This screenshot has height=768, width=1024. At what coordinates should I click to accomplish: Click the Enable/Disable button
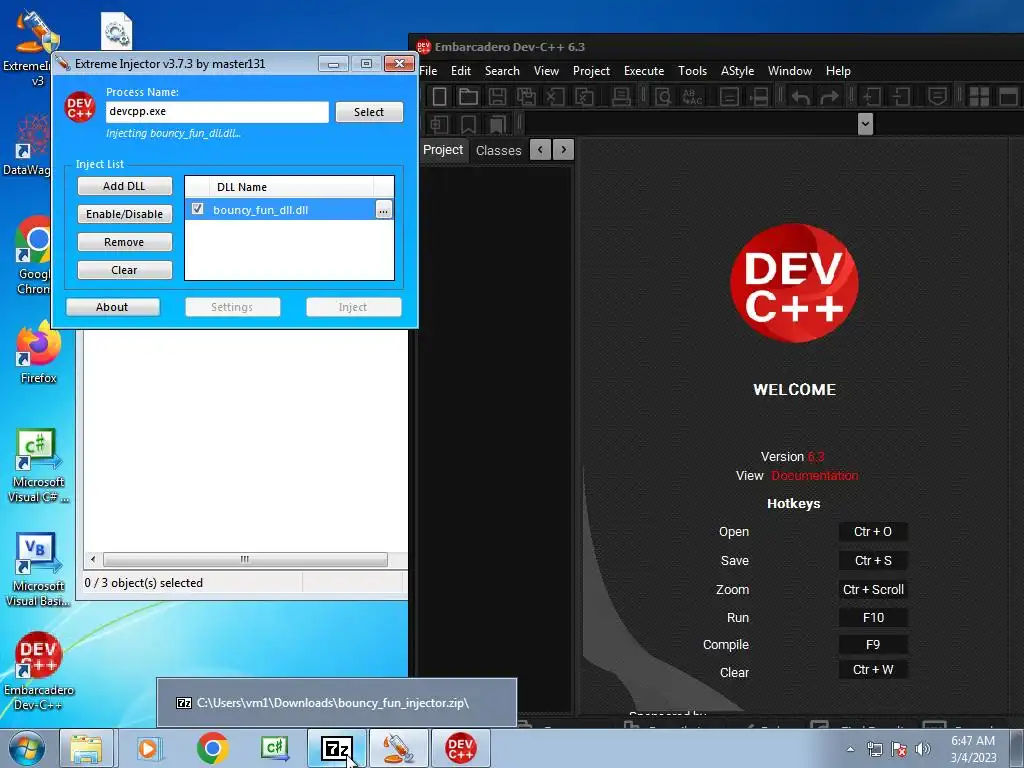click(x=125, y=214)
